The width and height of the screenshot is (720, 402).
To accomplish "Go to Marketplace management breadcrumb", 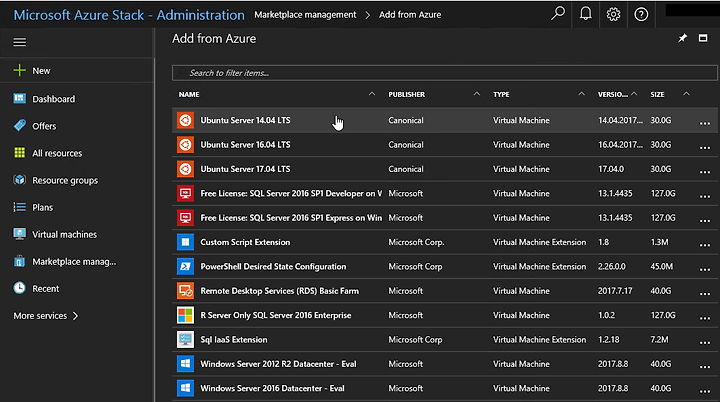I will [305, 15].
